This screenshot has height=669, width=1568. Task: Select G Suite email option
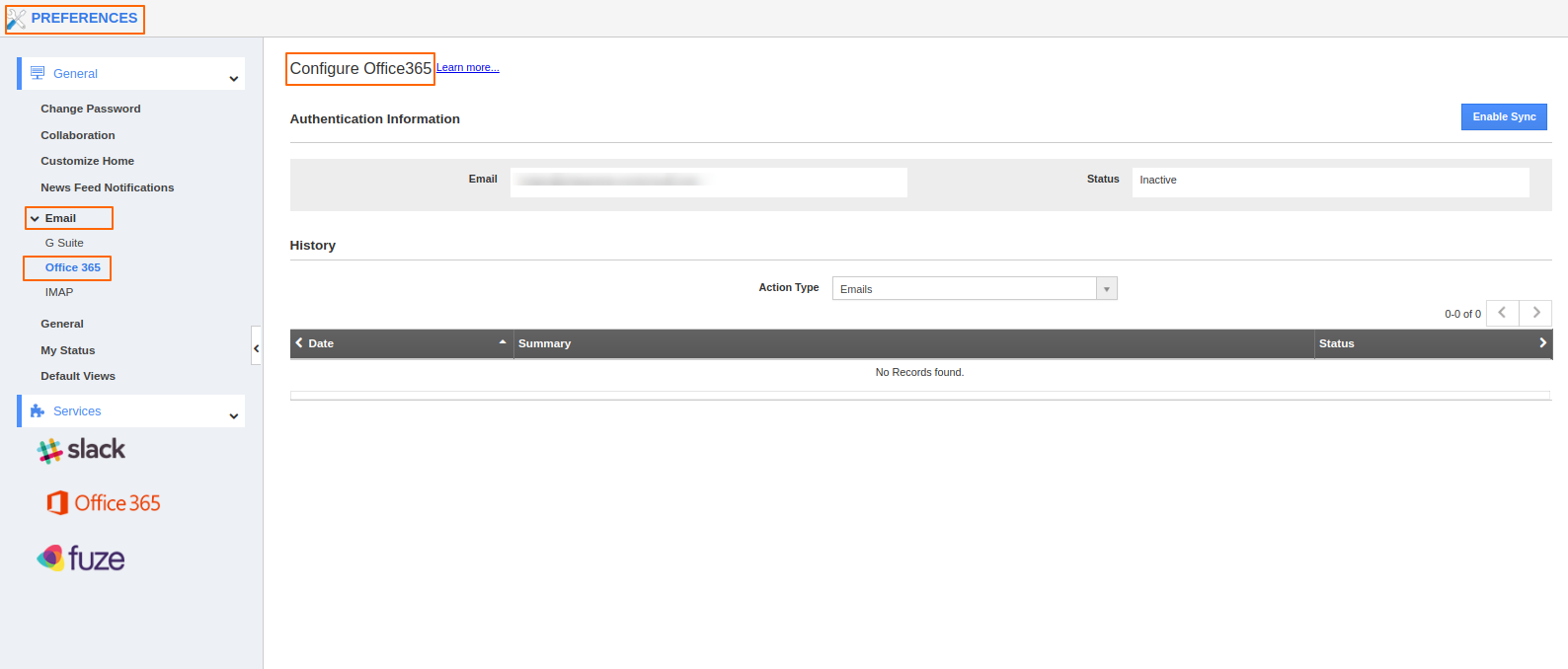[64, 243]
